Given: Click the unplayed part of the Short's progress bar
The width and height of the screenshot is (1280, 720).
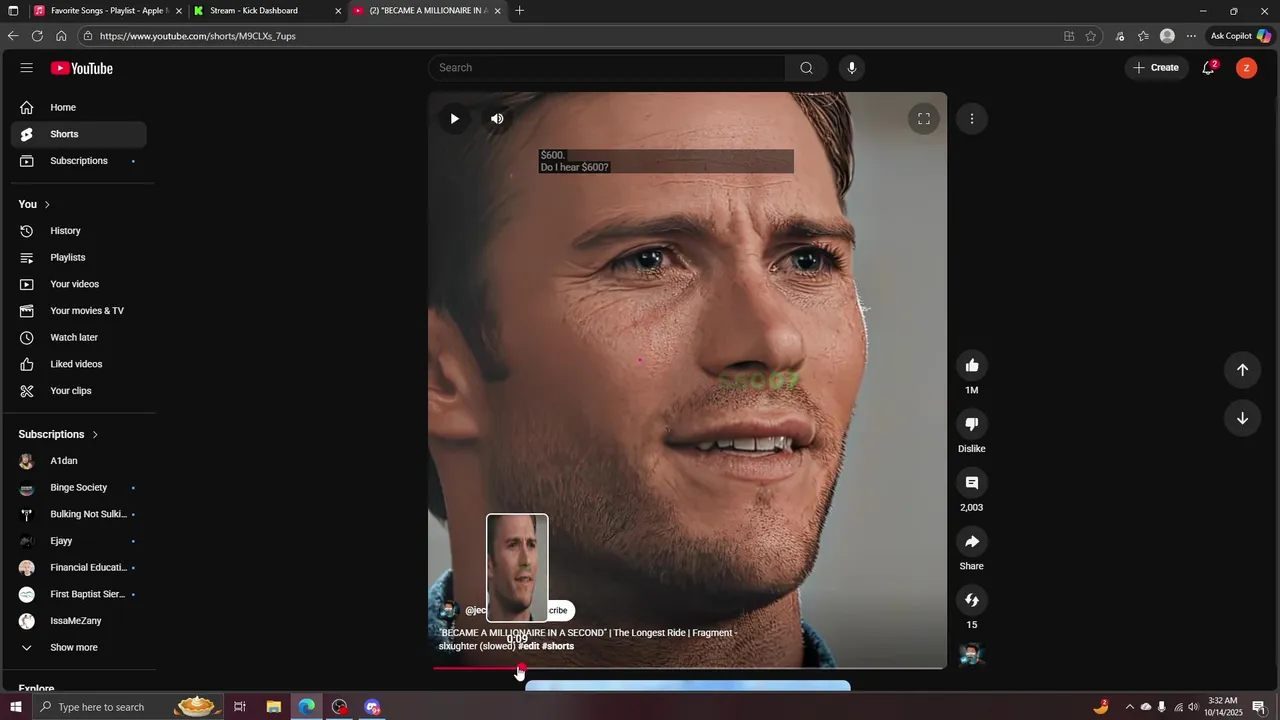Looking at the screenshot, I should point(735,668).
